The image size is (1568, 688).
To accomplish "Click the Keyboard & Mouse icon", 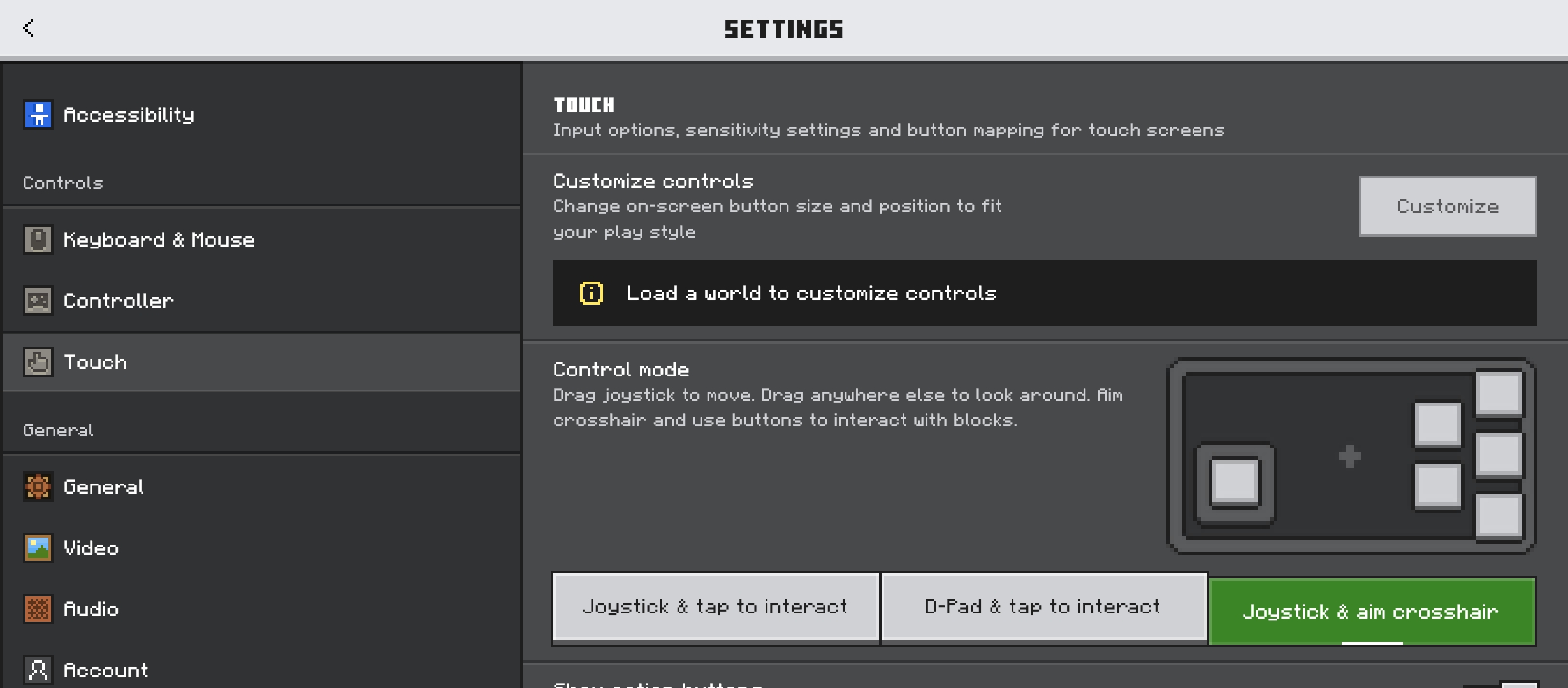I will pyautogui.click(x=38, y=240).
